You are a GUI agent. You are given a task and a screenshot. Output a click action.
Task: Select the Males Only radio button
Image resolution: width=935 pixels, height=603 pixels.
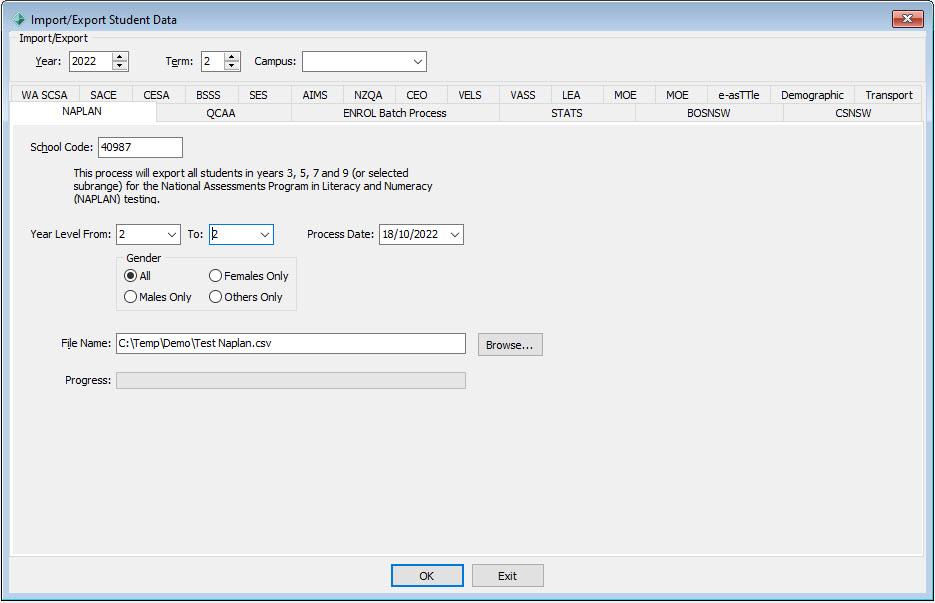(157, 296)
